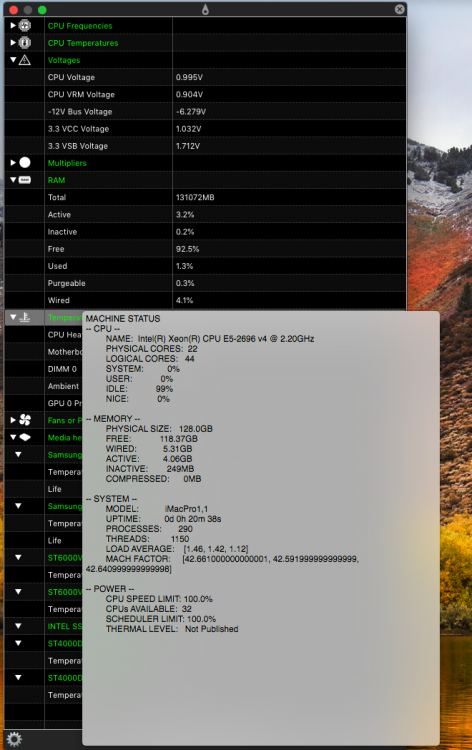
Task: Click the drop icon in title bar
Action: click(x=205, y=9)
